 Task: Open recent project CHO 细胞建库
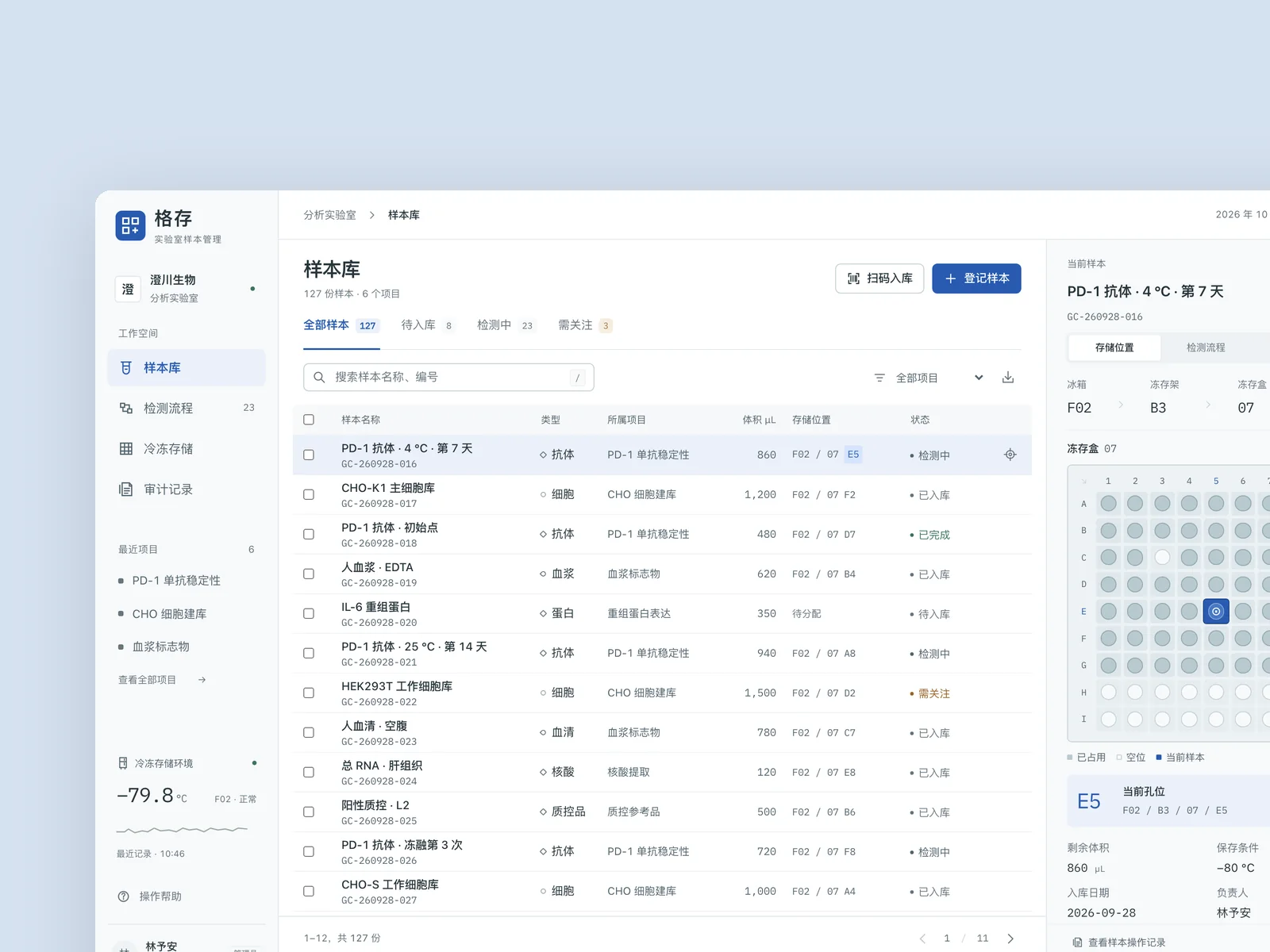169,614
